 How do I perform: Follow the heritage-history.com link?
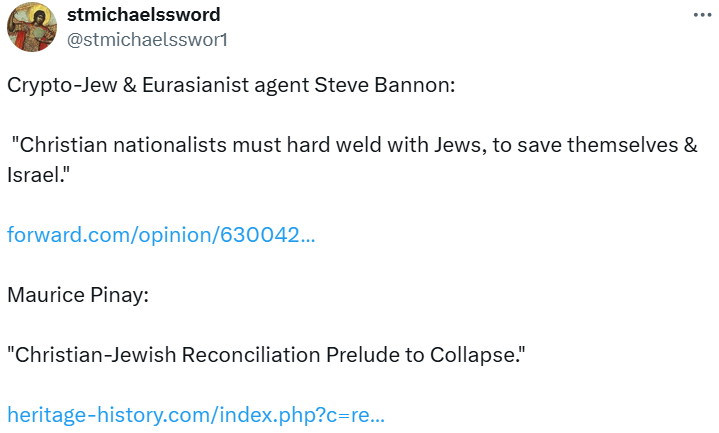[x=196, y=413]
